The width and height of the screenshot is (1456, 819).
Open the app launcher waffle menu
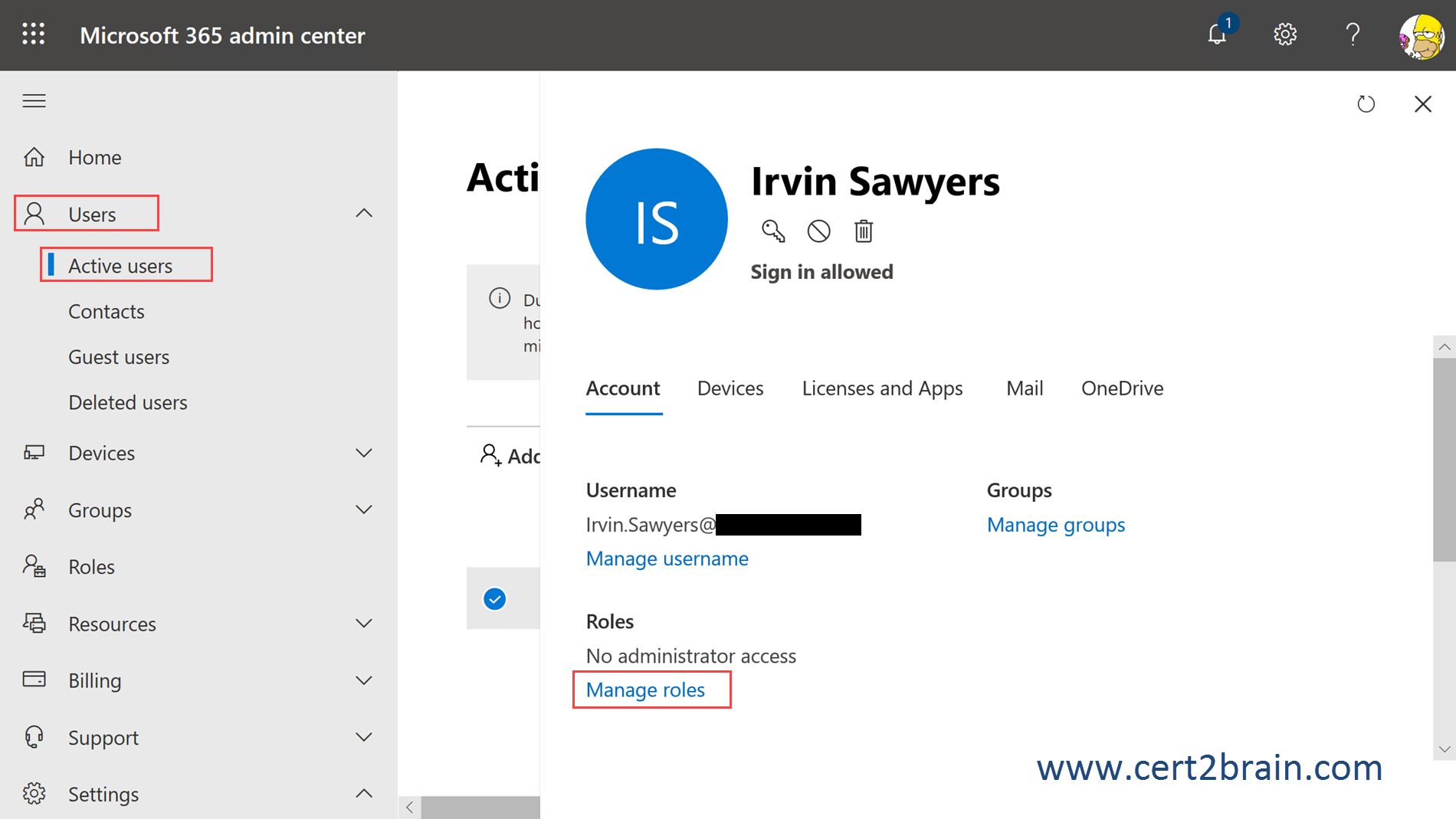(x=33, y=34)
